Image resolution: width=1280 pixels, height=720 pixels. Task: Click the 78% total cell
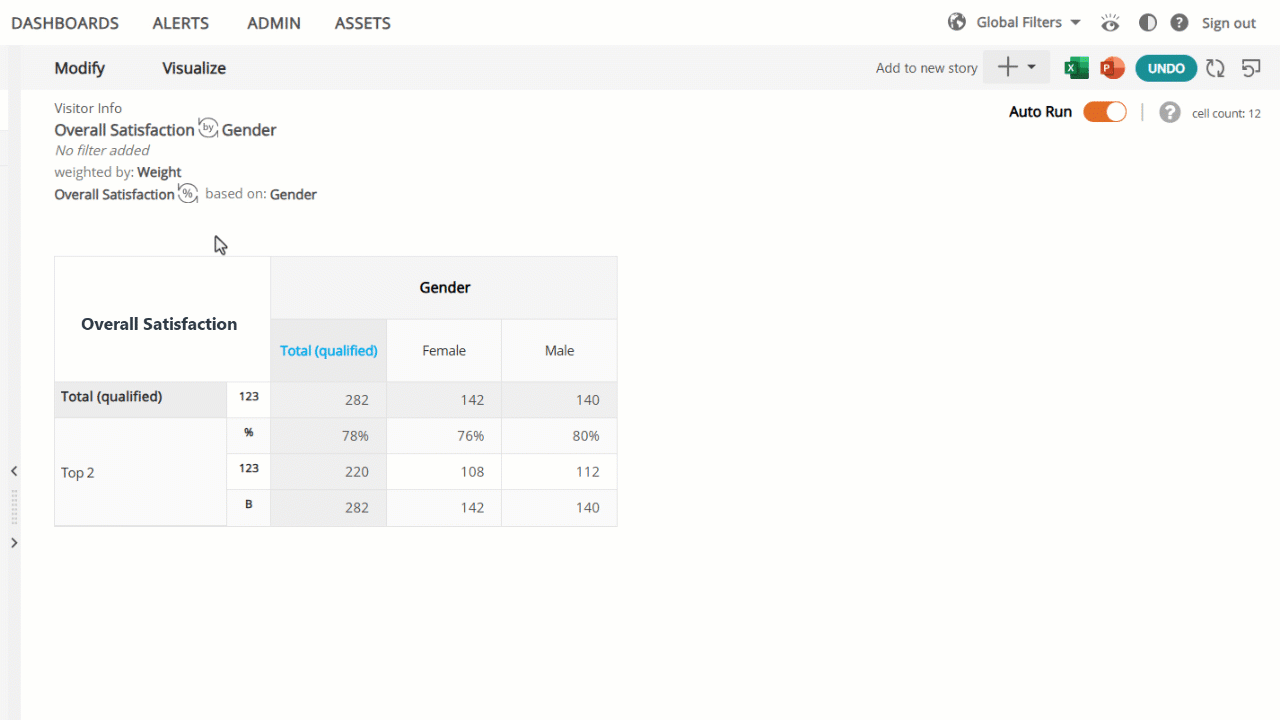329,436
